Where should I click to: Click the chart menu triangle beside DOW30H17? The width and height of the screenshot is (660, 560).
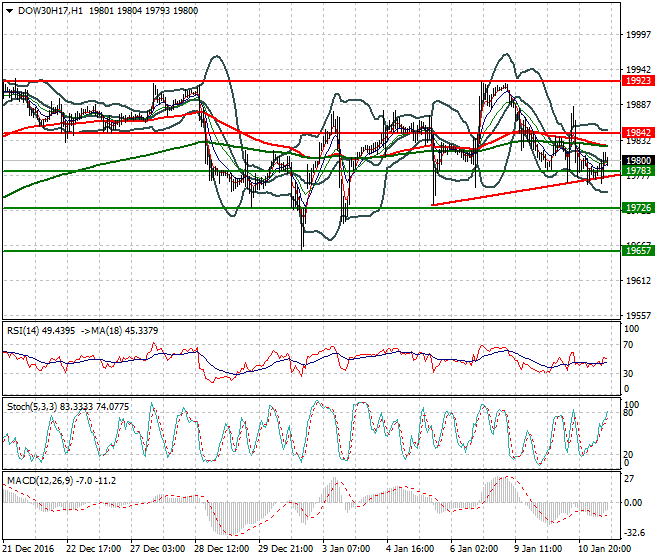[10, 11]
